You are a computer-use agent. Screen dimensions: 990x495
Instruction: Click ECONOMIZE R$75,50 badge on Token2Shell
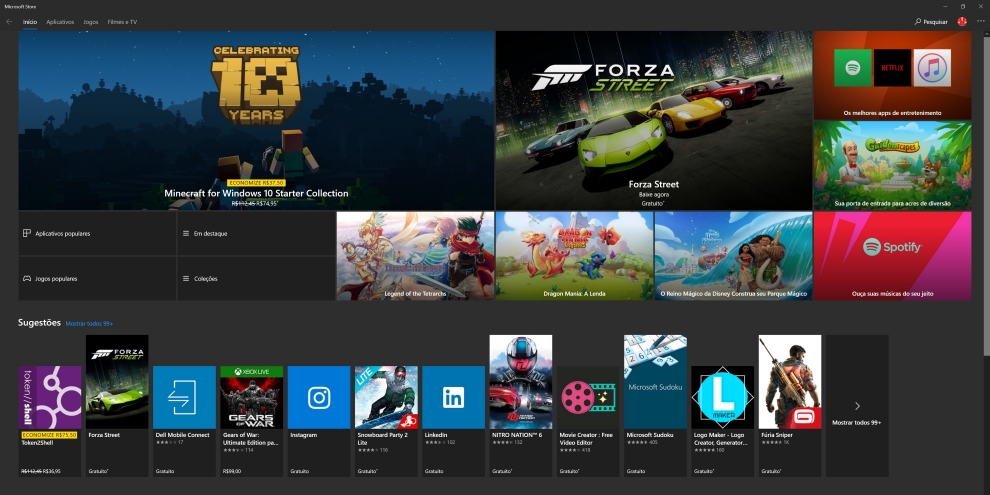49,435
